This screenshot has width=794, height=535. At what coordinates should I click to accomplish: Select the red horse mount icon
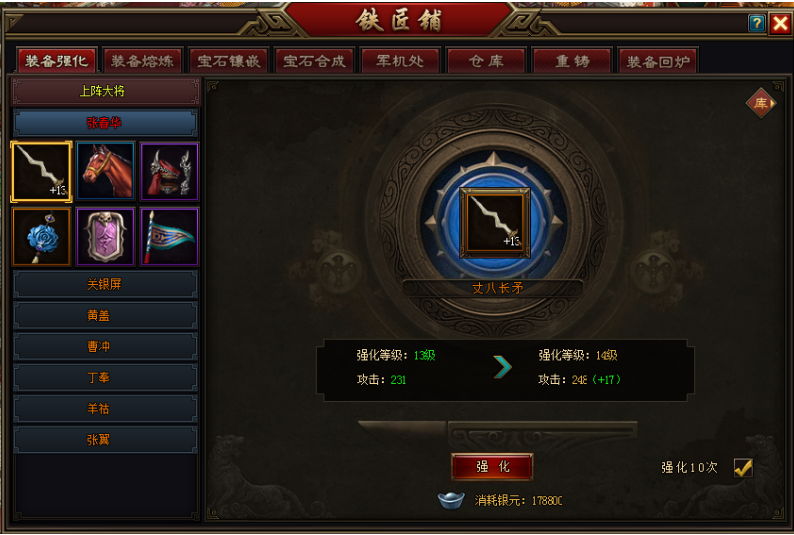coord(105,171)
